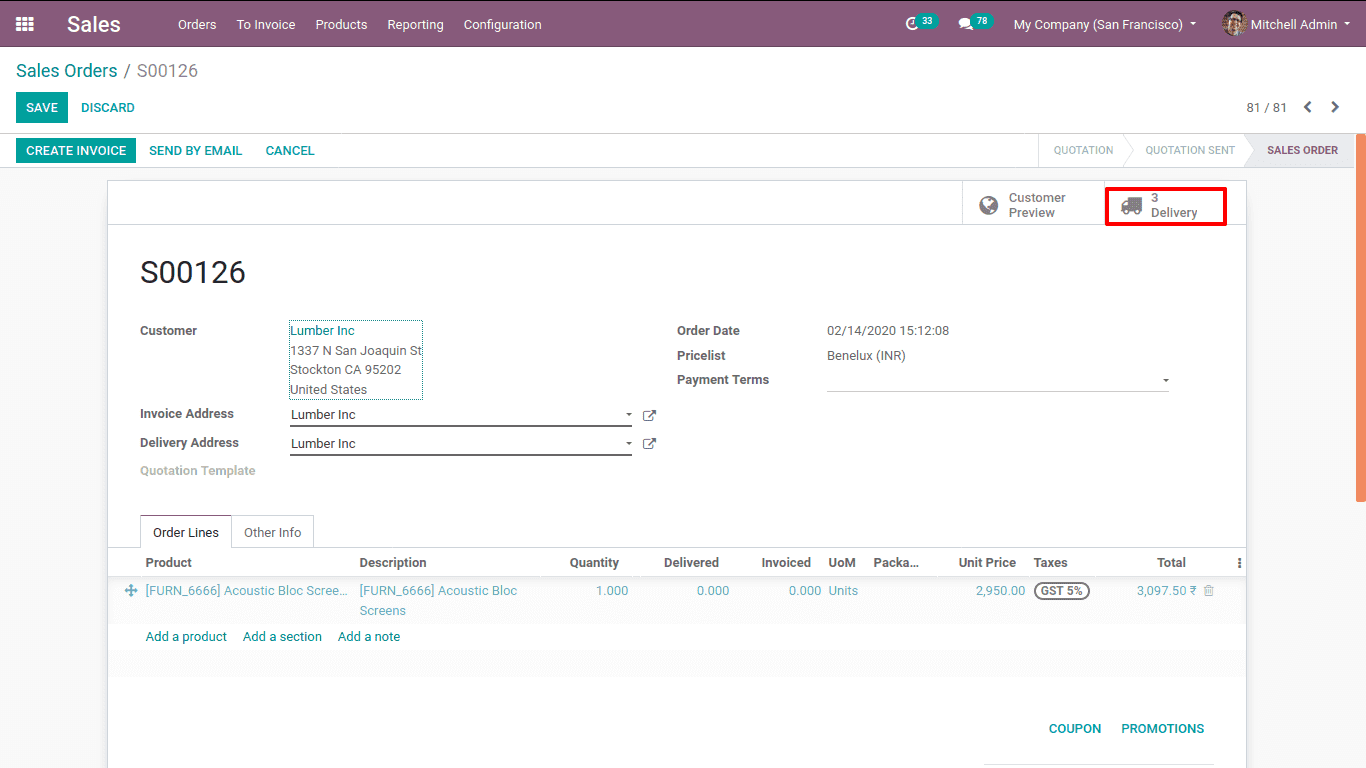Click SEND BY EMAIL button
The height and width of the screenshot is (768, 1366).
click(x=196, y=151)
